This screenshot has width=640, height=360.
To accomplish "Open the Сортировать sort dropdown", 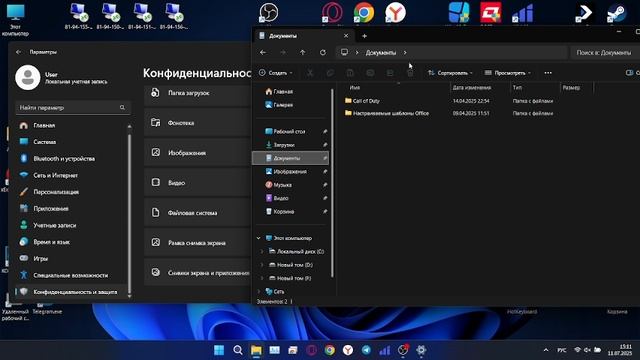I will pos(450,73).
